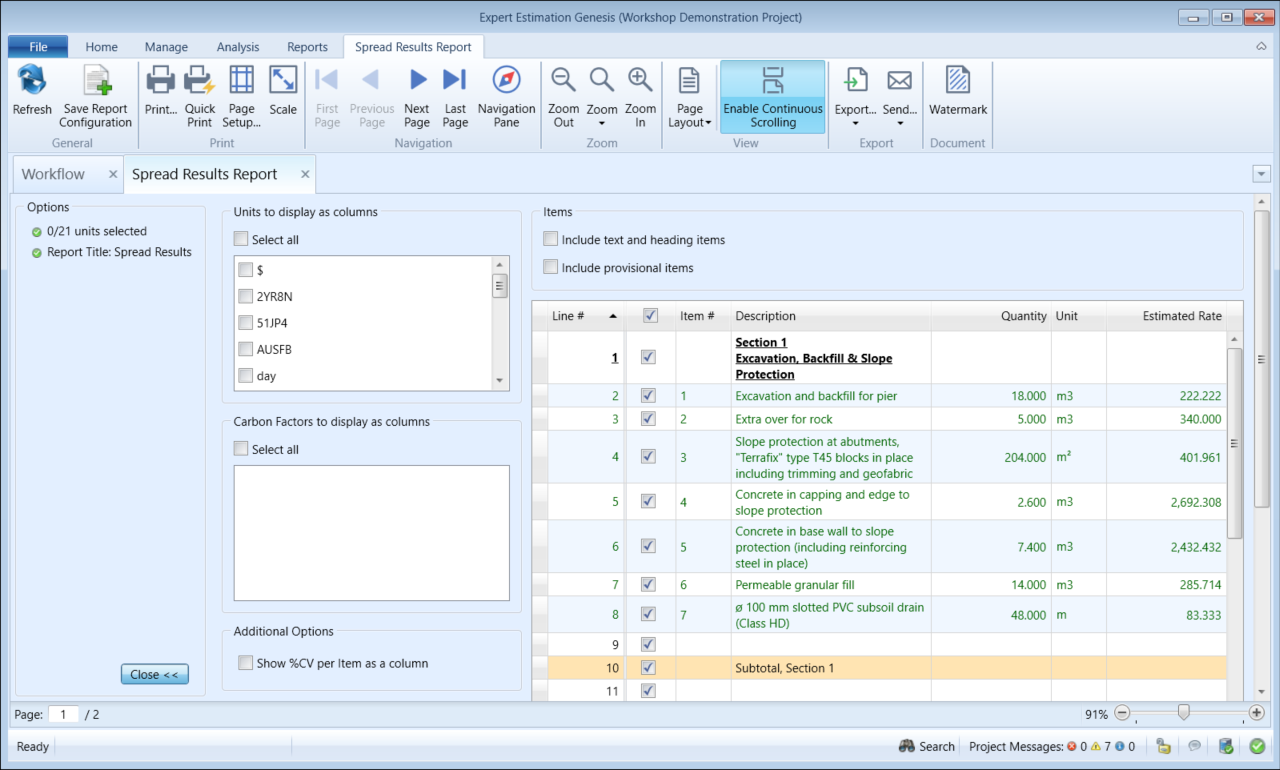Check Include text and heading items

(x=551, y=240)
